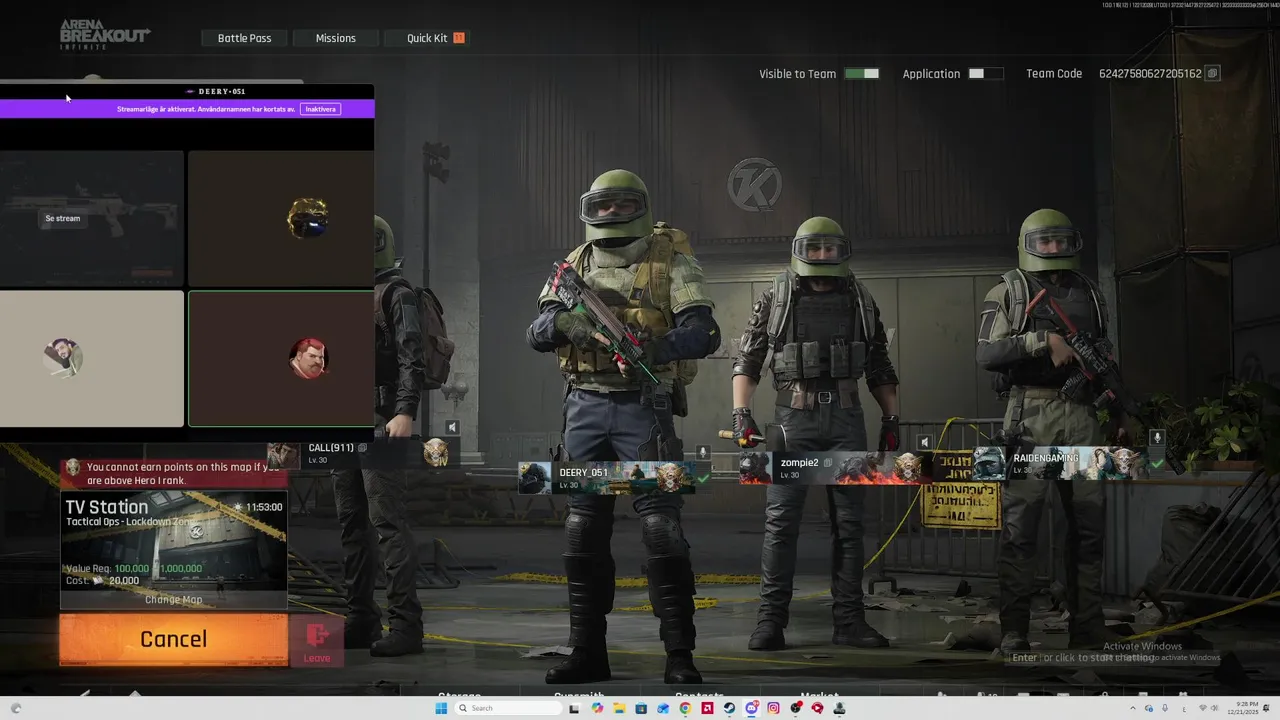Click the CALL(911) player name tag
The width and height of the screenshot is (1280, 720).
click(331, 448)
